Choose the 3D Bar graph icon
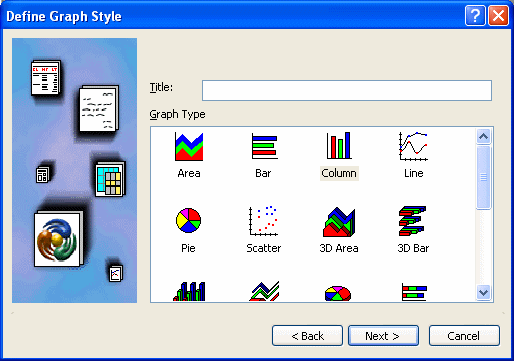This screenshot has height=361, width=514. 413,221
